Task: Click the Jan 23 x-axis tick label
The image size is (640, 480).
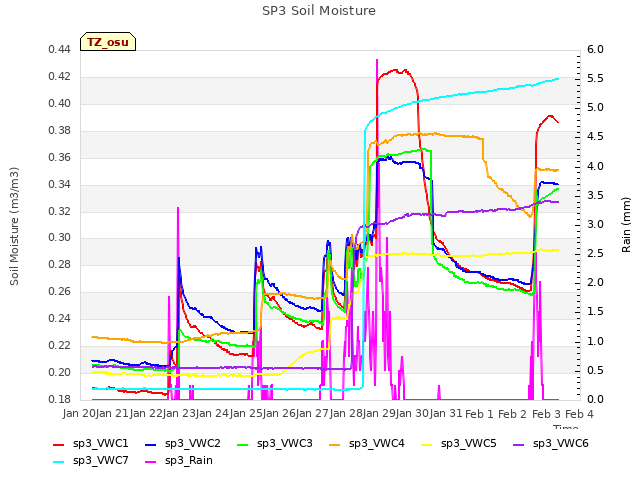Action: [x=180, y=414]
